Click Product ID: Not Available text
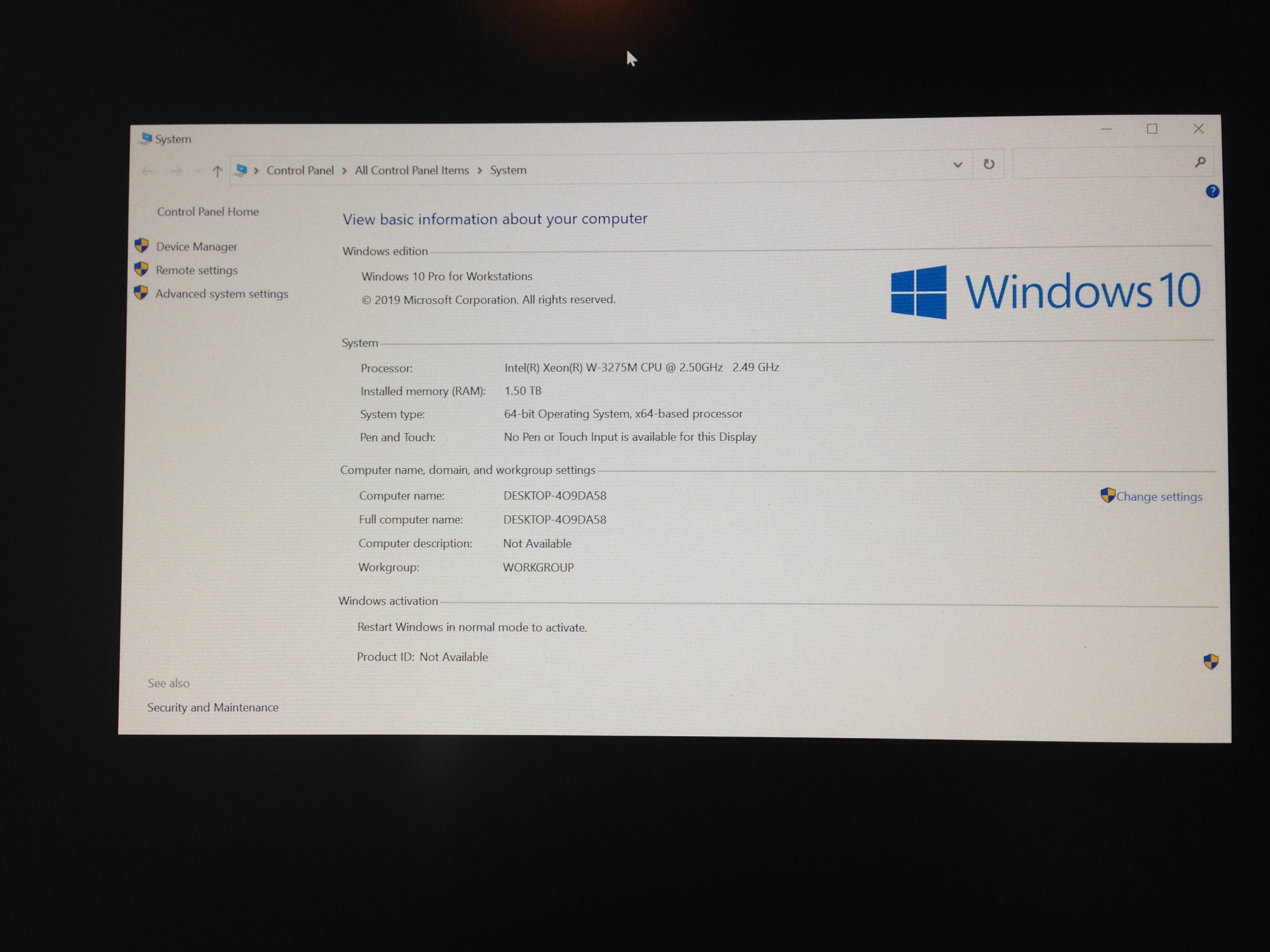Screen dimensions: 1270x952 coord(422,657)
